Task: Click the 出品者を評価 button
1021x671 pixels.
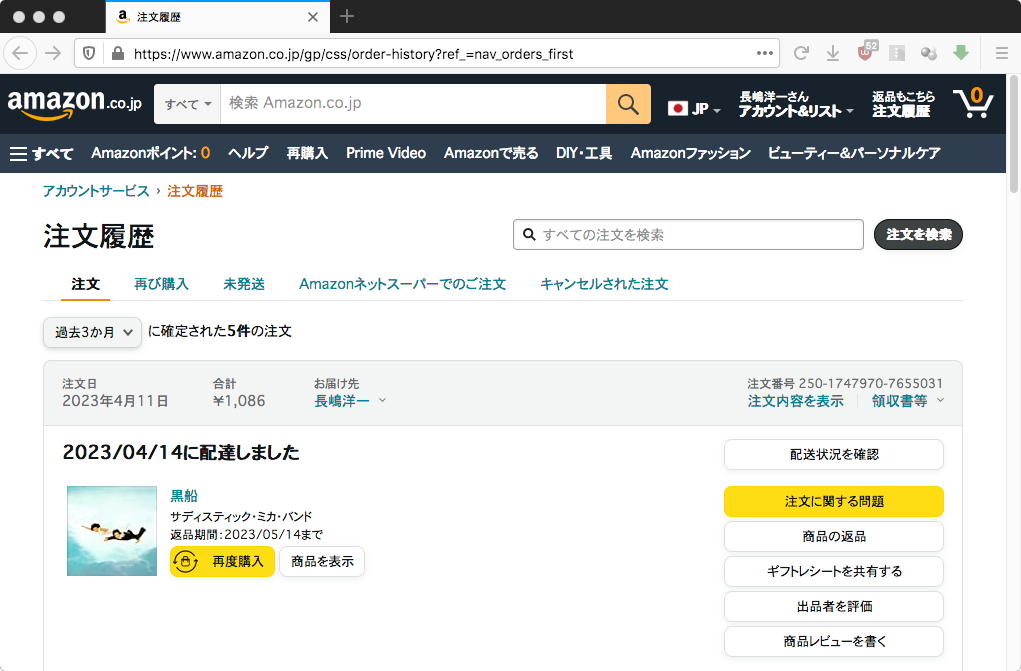Action: (833, 607)
